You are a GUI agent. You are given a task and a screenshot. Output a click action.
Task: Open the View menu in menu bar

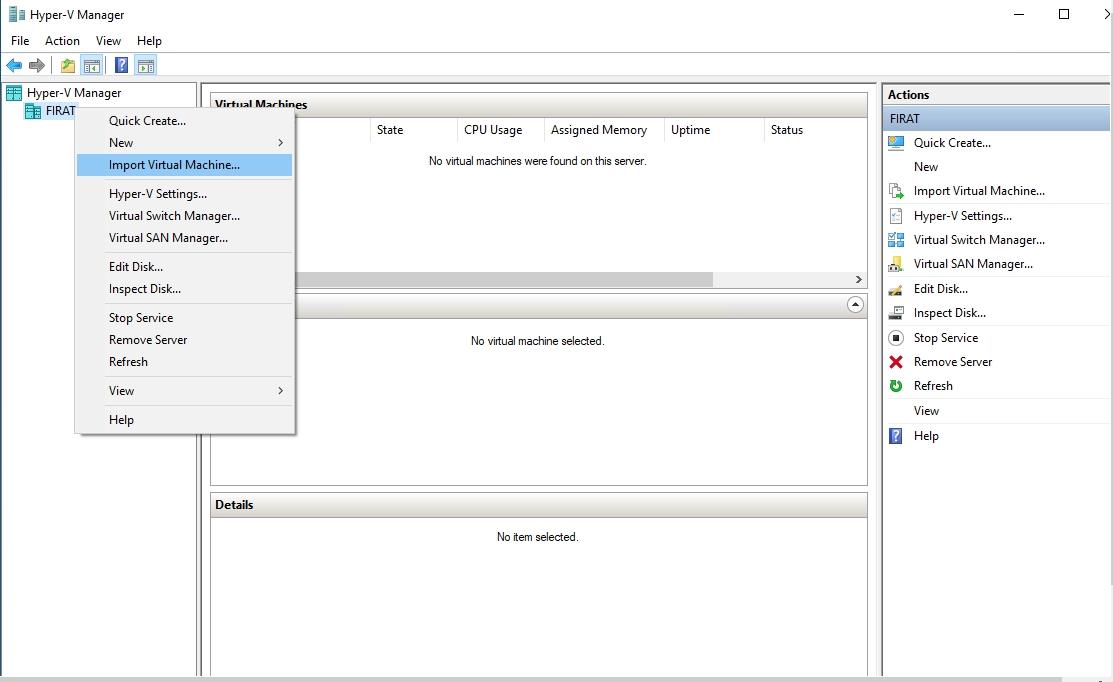point(109,41)
